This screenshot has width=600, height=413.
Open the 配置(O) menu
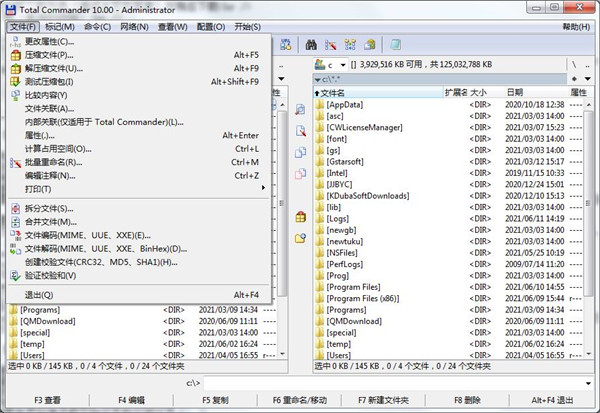[x=208, y=25]
